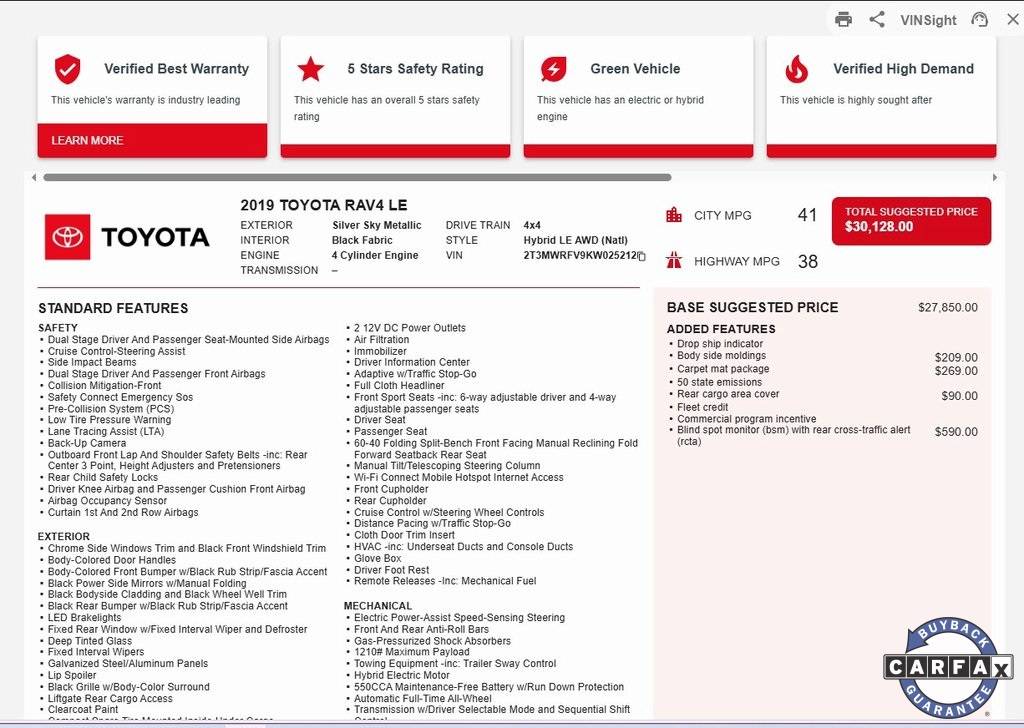The image size is (1024, 728).
Task: Click the 5 Stars Safety Rating star icon
Action: coord(311,69)
